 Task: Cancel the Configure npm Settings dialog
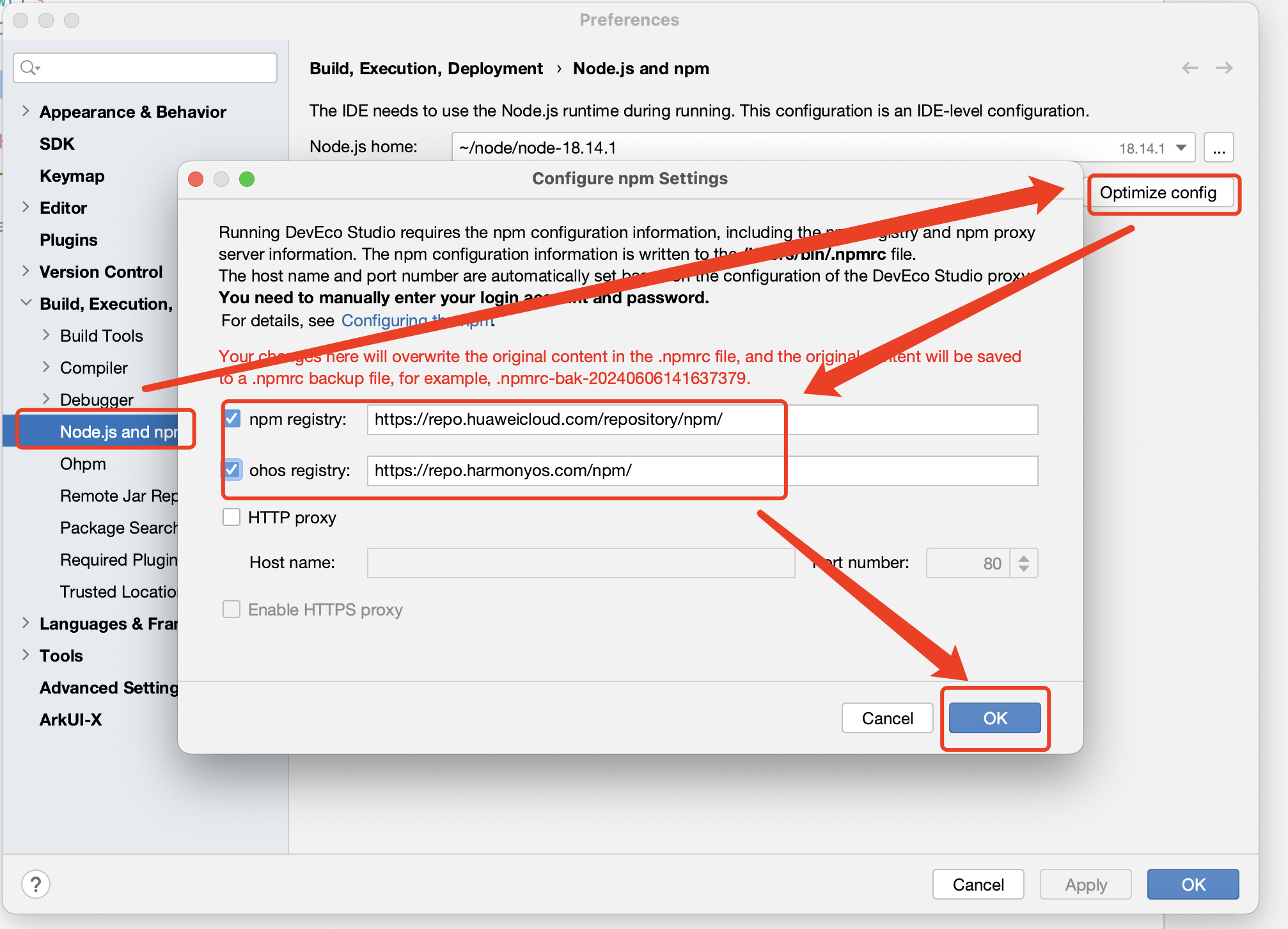click(887, 718)
